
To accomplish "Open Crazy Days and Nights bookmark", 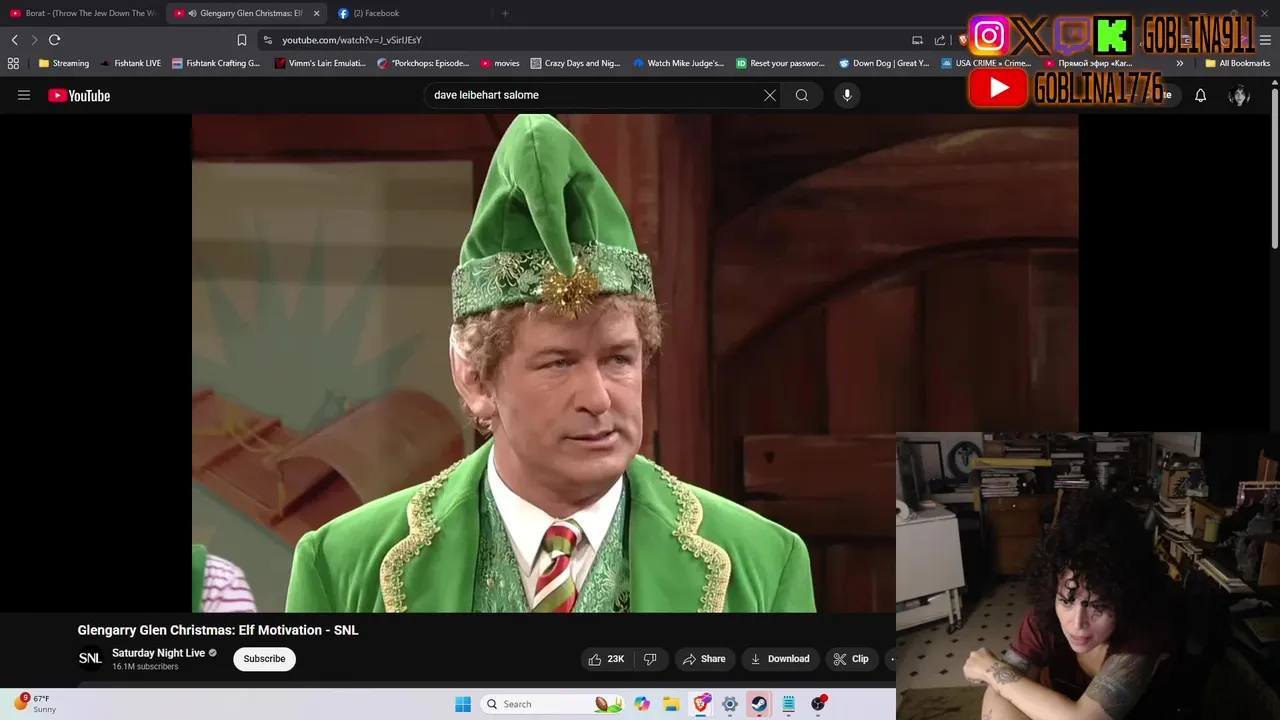I will tap(576, 63).
